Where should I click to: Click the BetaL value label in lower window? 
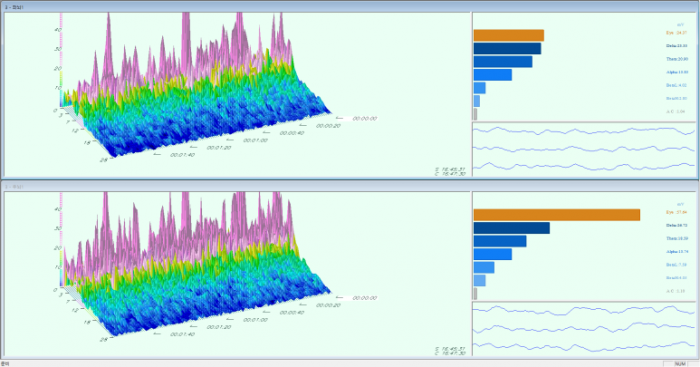click(676, 265)
